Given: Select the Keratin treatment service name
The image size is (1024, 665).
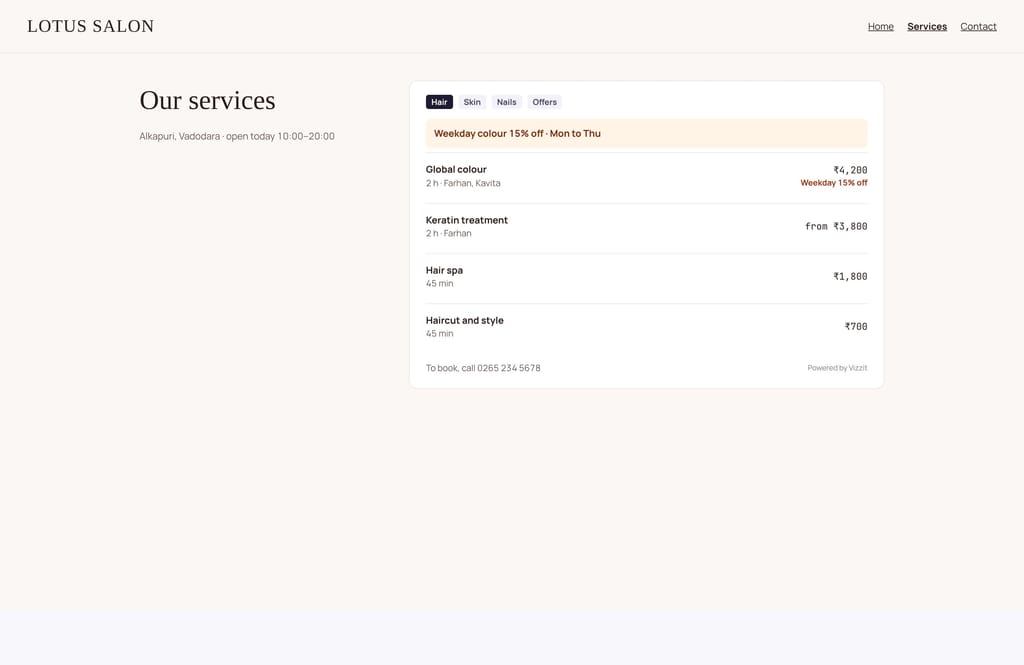Looking at the screenshot, I should pyautogui.click(x=466, y=220).
